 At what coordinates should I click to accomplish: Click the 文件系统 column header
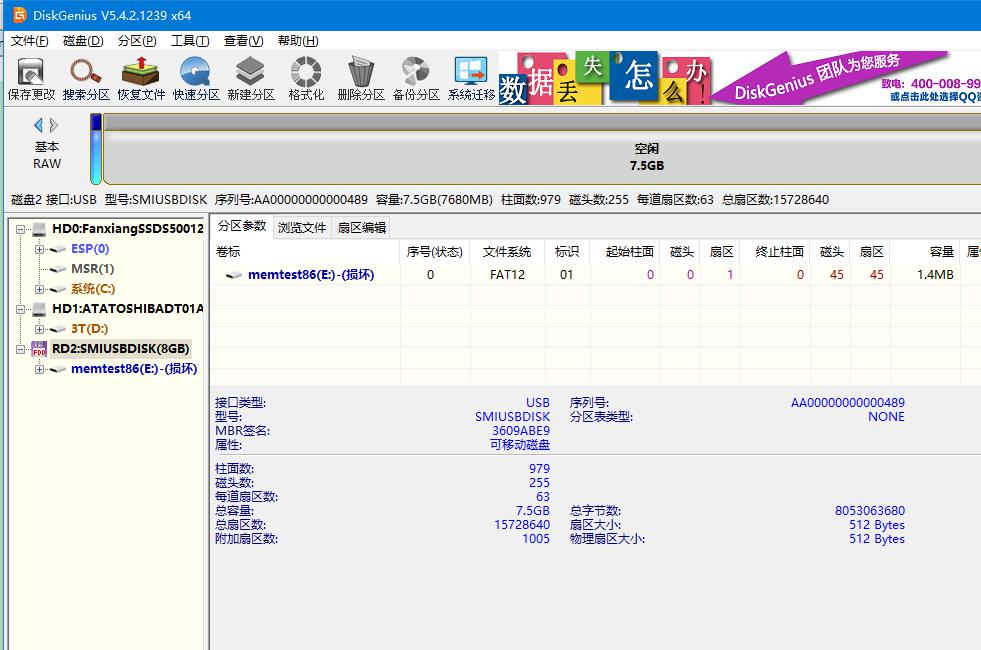[x=507, y=251]
